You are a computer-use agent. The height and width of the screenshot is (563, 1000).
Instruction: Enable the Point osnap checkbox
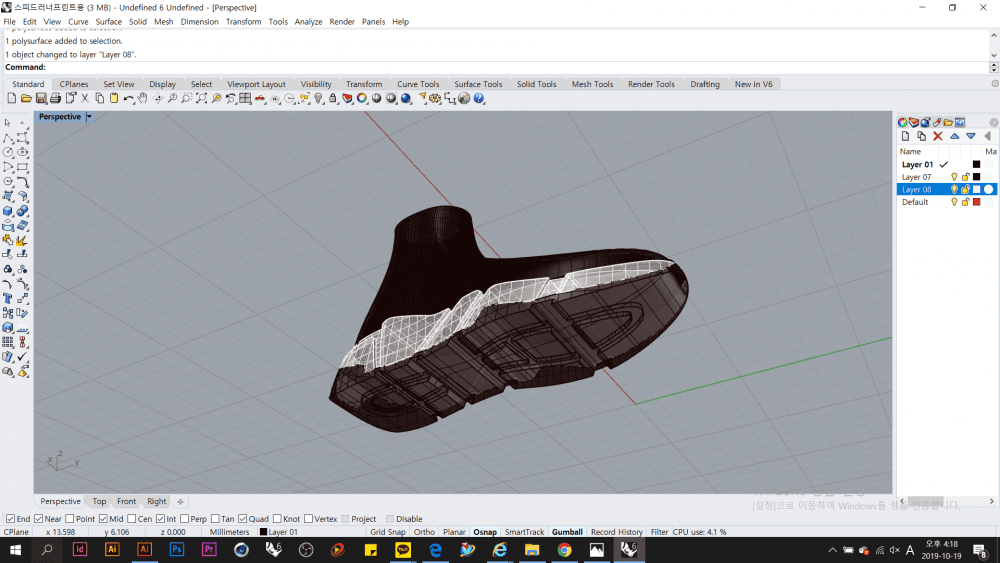[70, 519]
